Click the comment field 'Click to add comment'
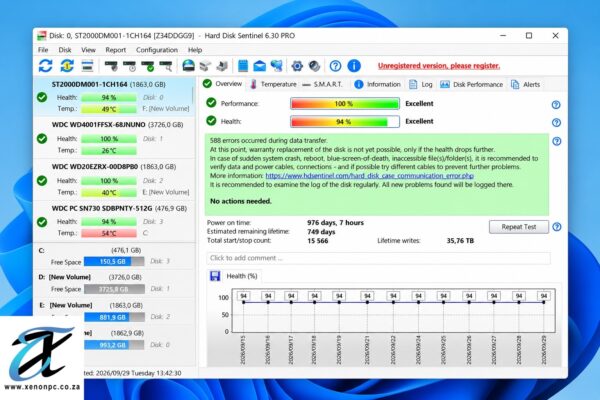The image size is (600, 400). 378,258
